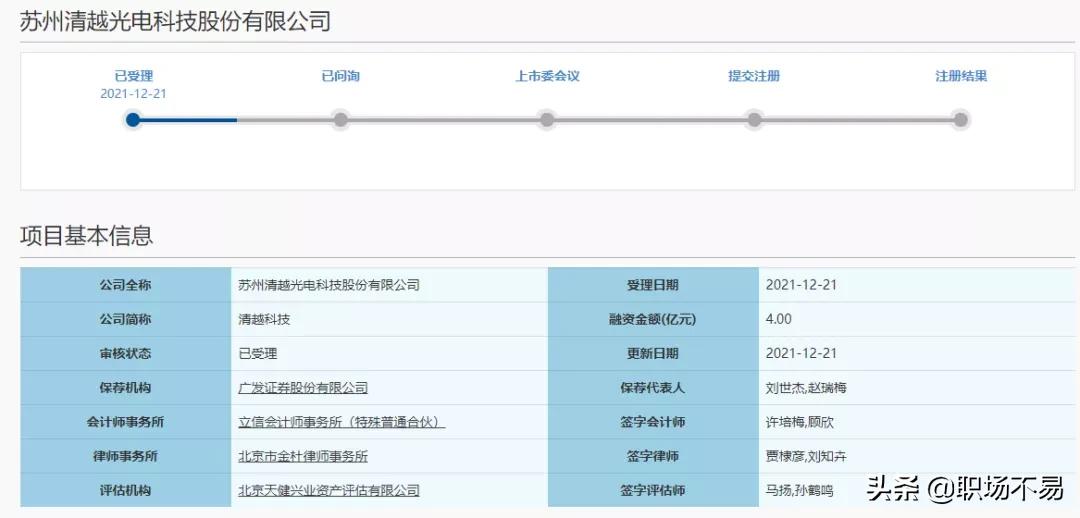Click the 项目基本信息 section heading
Screen dimensions: 1080x518
point(86,236)
